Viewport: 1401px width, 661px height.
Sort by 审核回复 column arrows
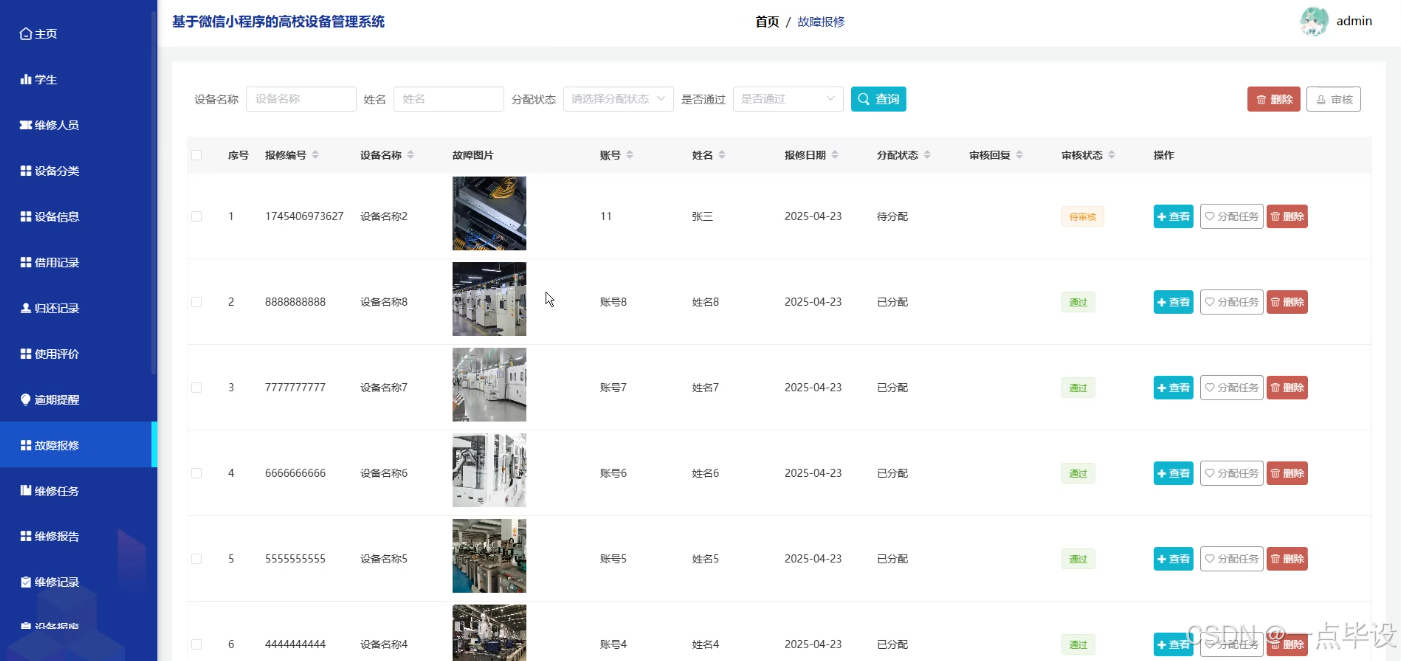click(1019, 155)
